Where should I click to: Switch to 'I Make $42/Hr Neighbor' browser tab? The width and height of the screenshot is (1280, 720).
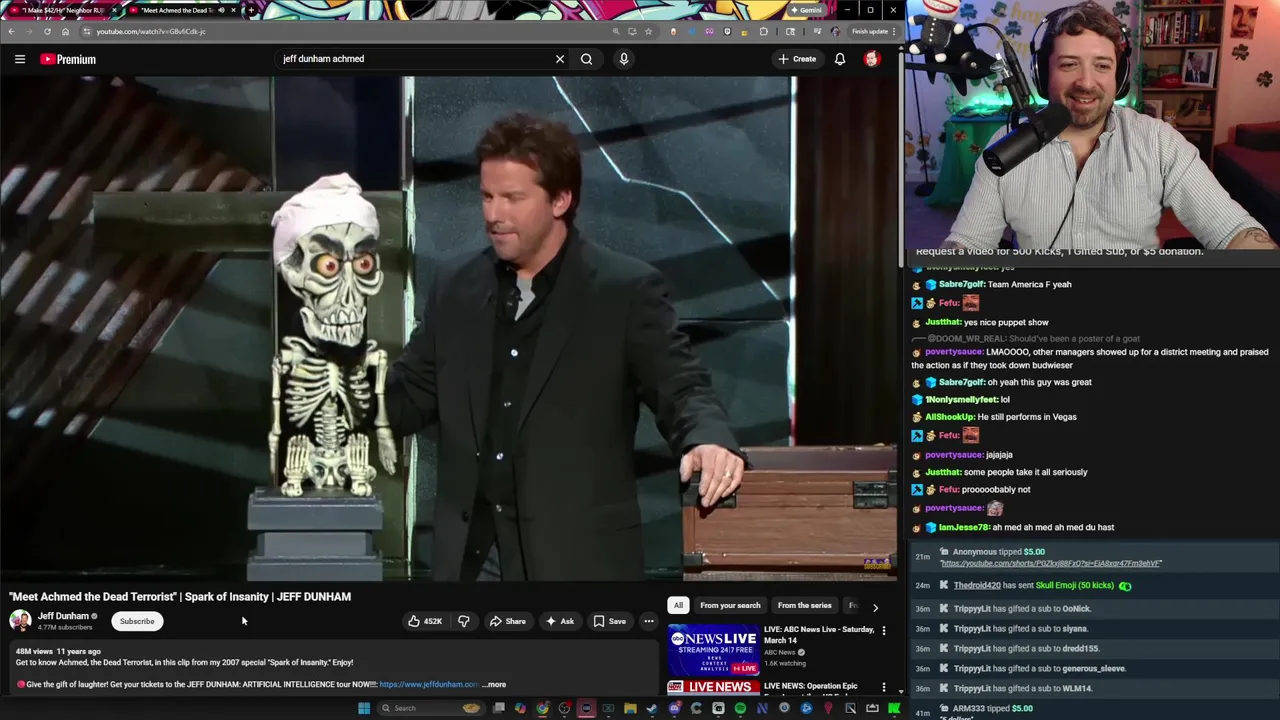63,10
